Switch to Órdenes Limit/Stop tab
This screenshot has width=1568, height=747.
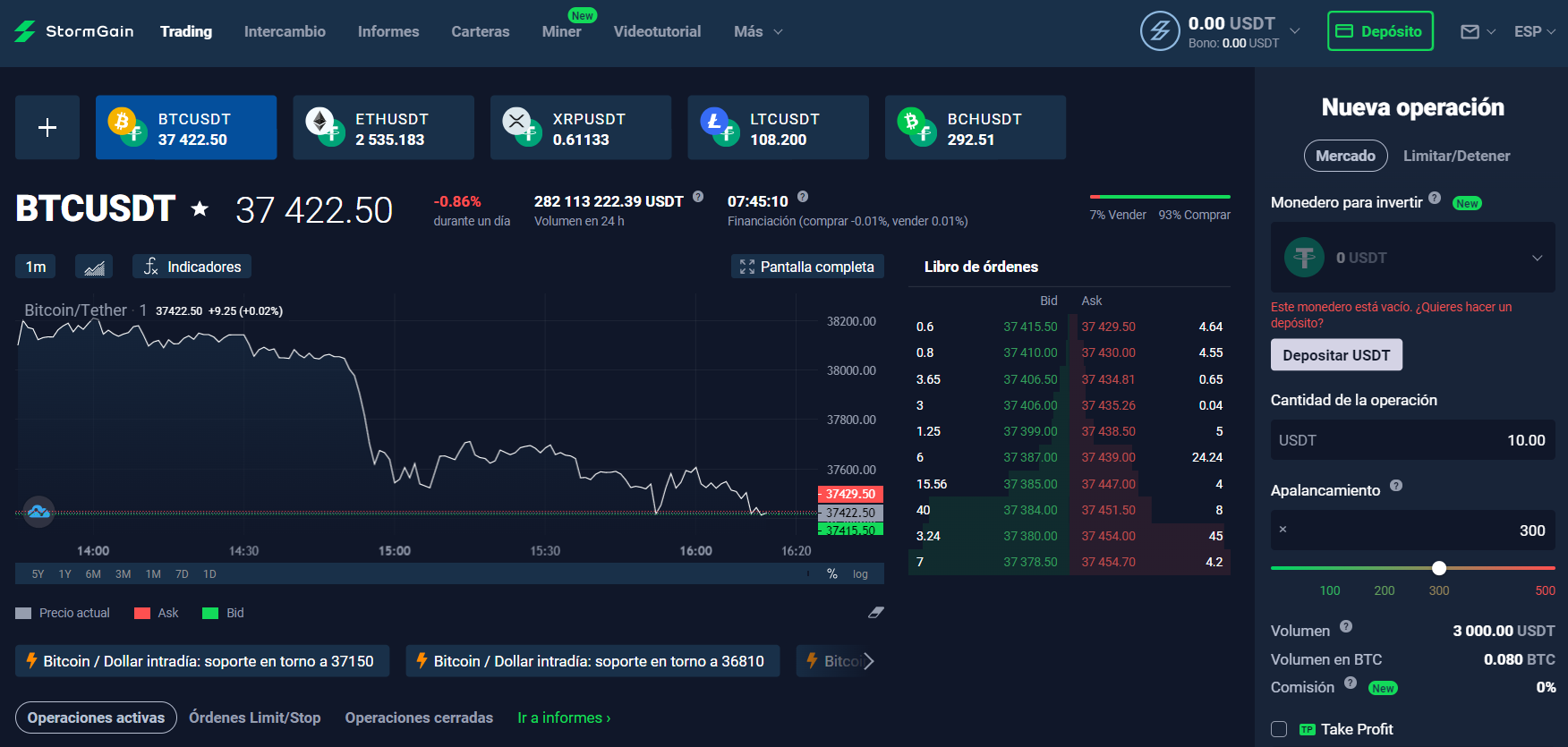click(x=255, y=717)
